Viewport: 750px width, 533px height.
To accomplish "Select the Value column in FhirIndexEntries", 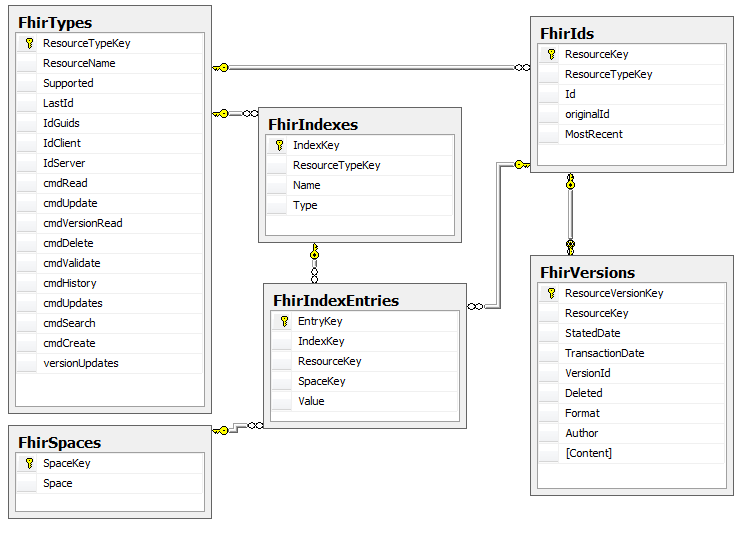I will (311, 401).
